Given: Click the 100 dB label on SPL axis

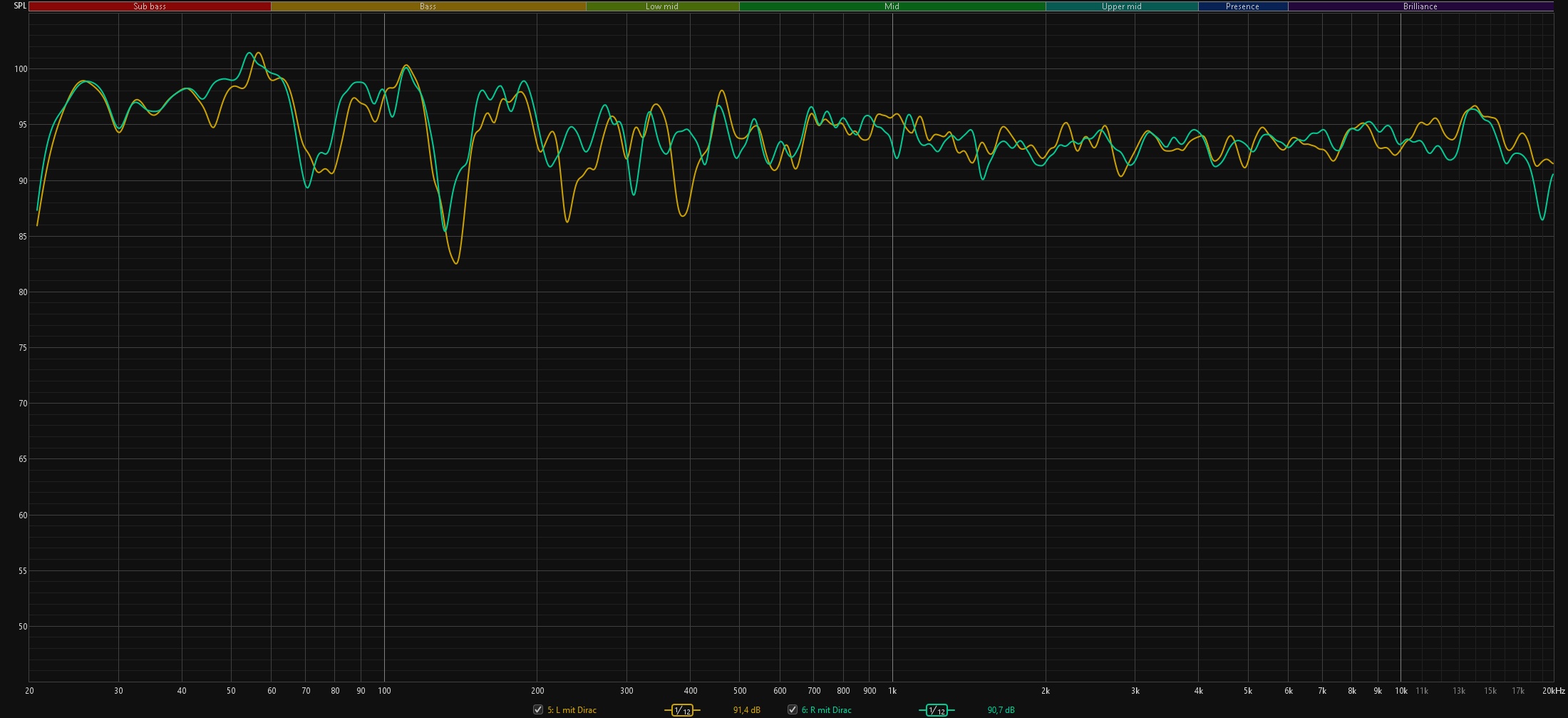Looking at the screenshot, I should [21, 69].
